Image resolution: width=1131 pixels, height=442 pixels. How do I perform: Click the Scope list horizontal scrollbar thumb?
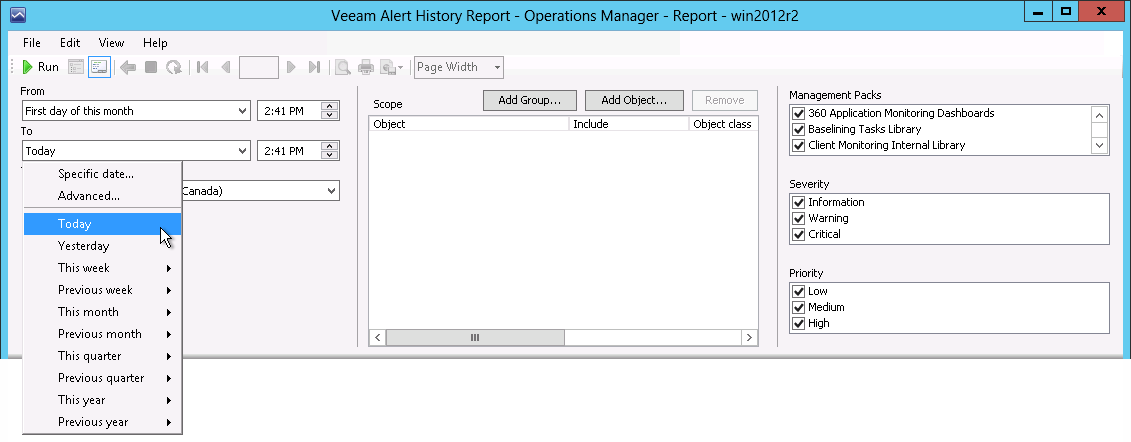[x=475, y=337]
